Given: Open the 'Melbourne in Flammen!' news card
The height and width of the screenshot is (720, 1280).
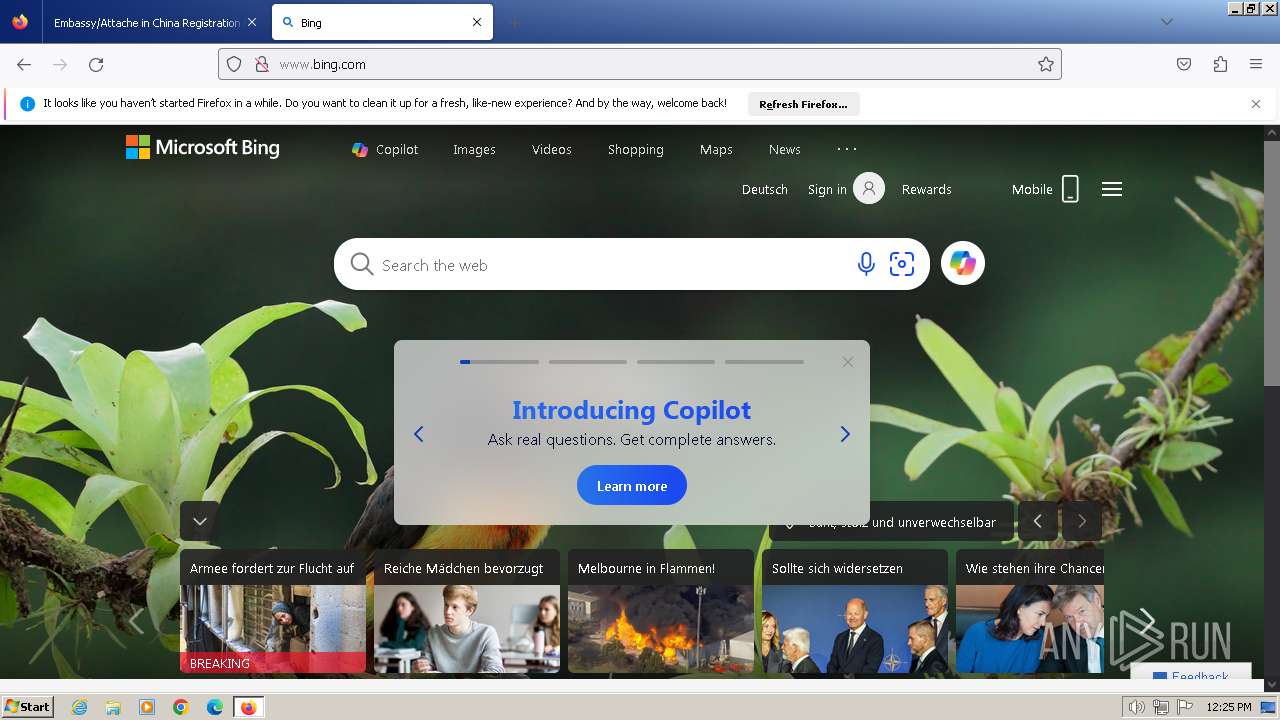Looking at the screenshot, I should click(x=661, y=610).
